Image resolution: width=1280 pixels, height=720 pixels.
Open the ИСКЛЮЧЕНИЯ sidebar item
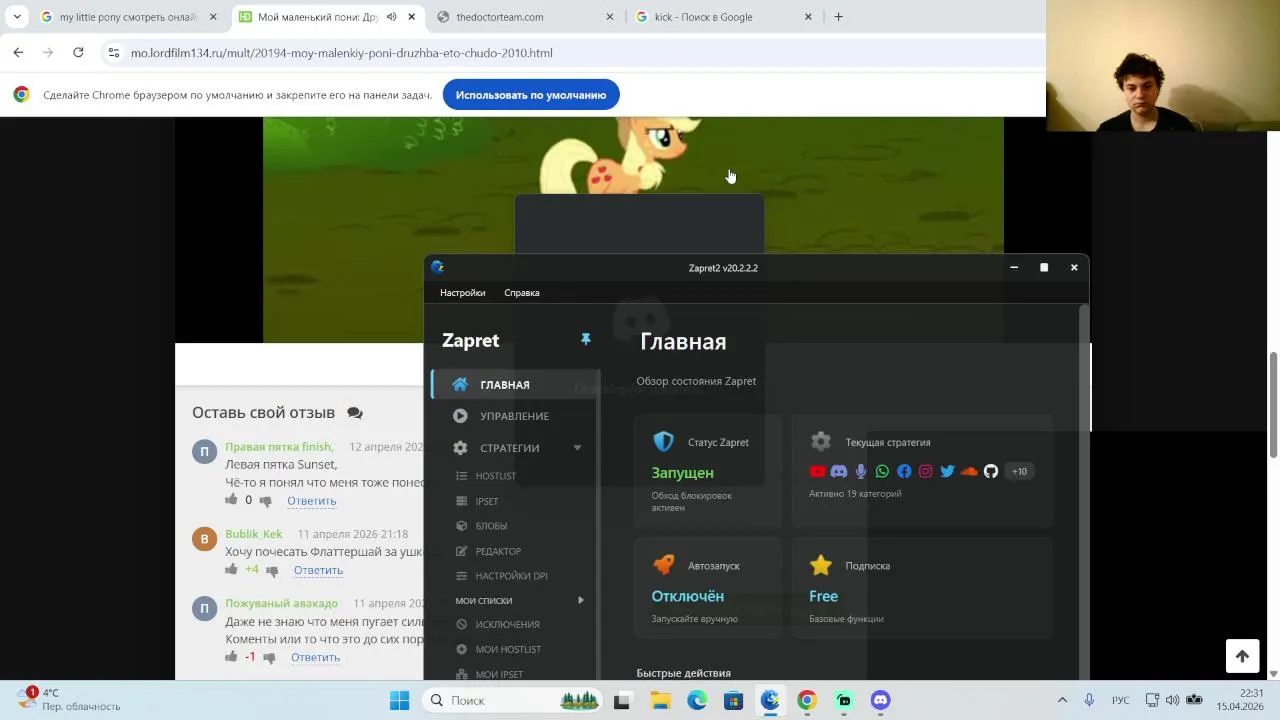507,624
